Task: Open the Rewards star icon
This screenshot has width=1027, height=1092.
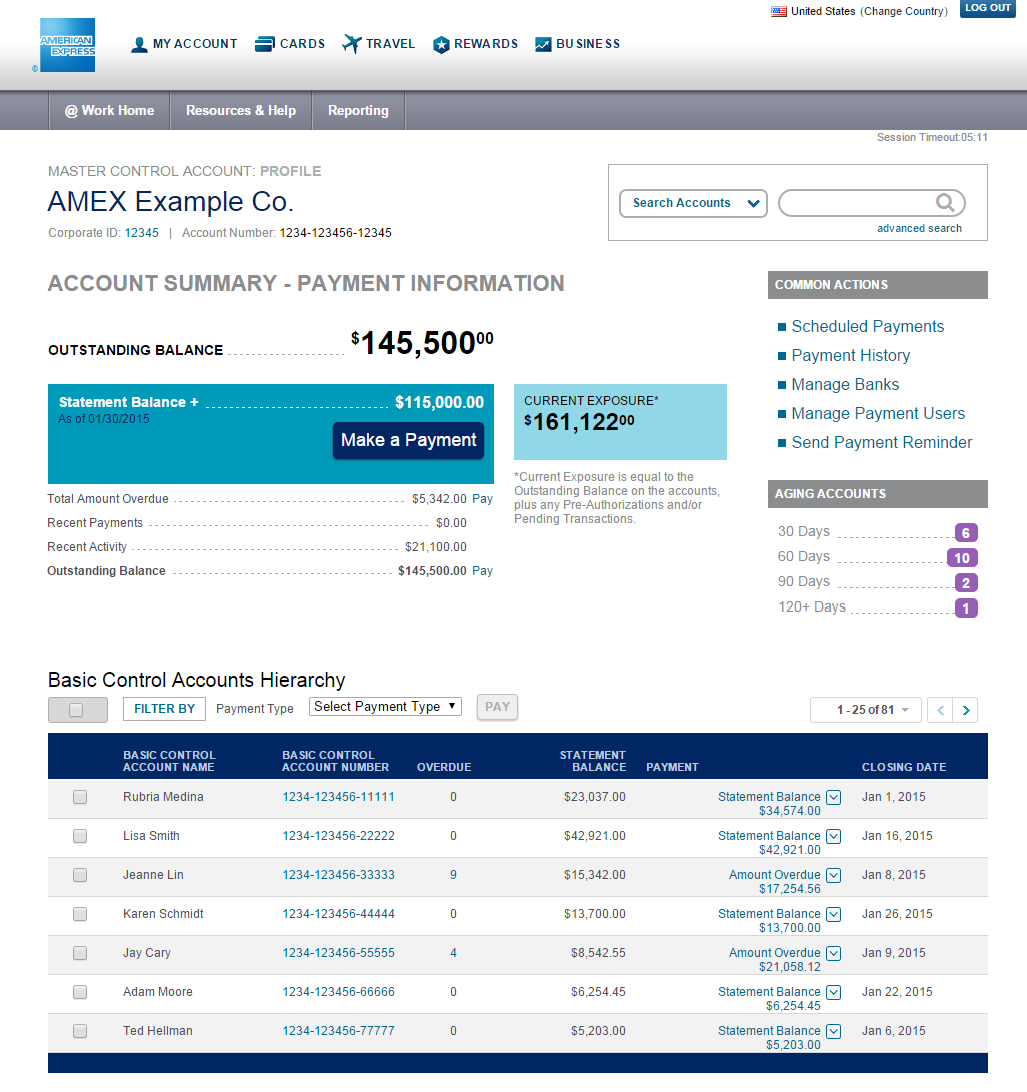Action: 441,45
